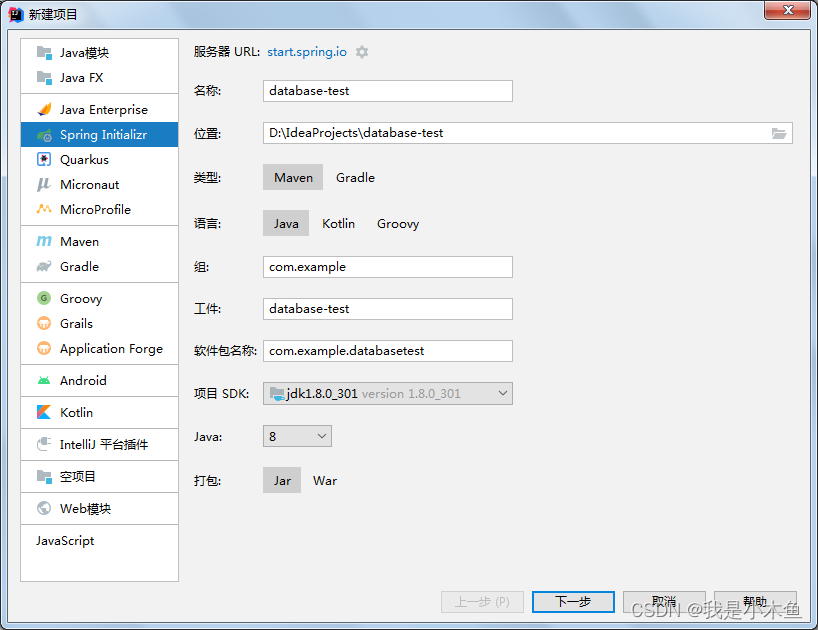Click the Micronaut mu icon
818x630 pixels.
click(x=43, y=185)
